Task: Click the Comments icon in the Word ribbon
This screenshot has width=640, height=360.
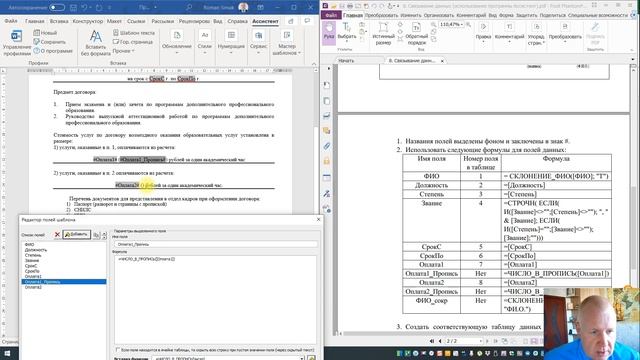Action: 307,21
